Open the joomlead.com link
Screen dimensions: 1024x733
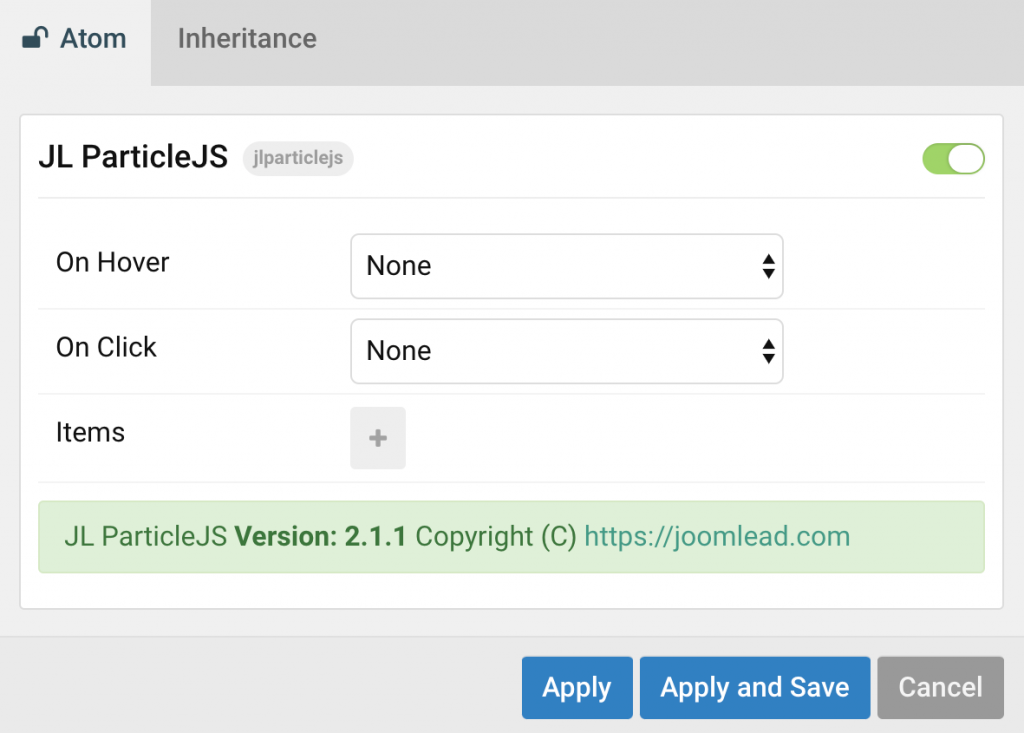pyautogui.click(x=716, y=537)
